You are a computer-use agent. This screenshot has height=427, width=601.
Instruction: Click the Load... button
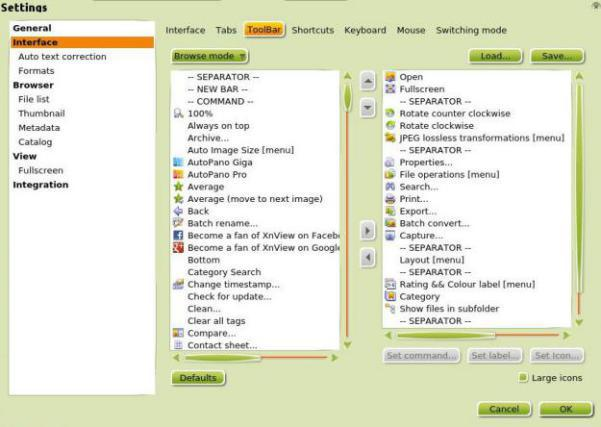point(495,56)
